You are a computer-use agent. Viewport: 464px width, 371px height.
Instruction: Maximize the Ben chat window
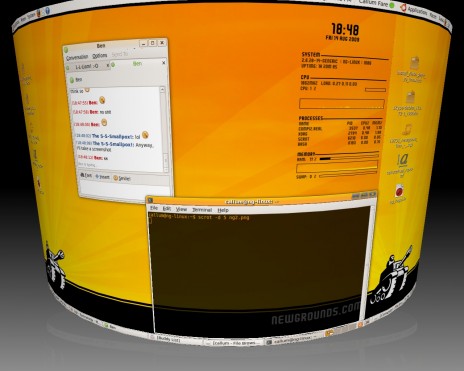[153, 43]
